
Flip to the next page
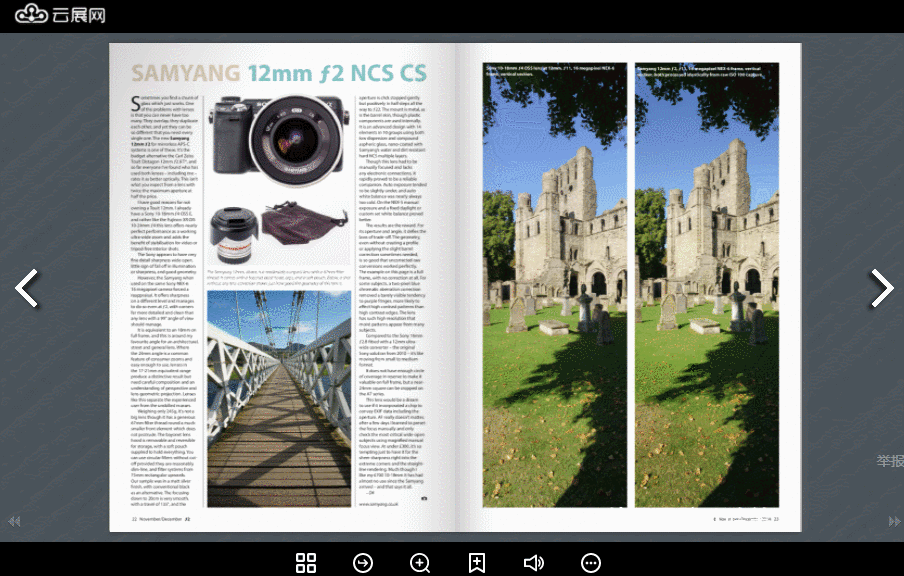[x=881, y=288]
